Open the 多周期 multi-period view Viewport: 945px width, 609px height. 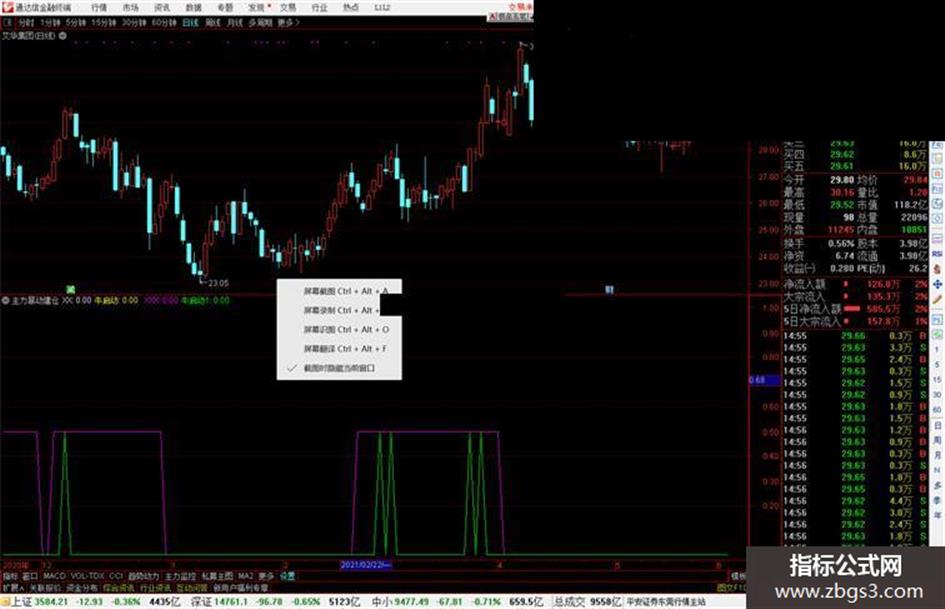pyautogui.click(x=260, y=23)
